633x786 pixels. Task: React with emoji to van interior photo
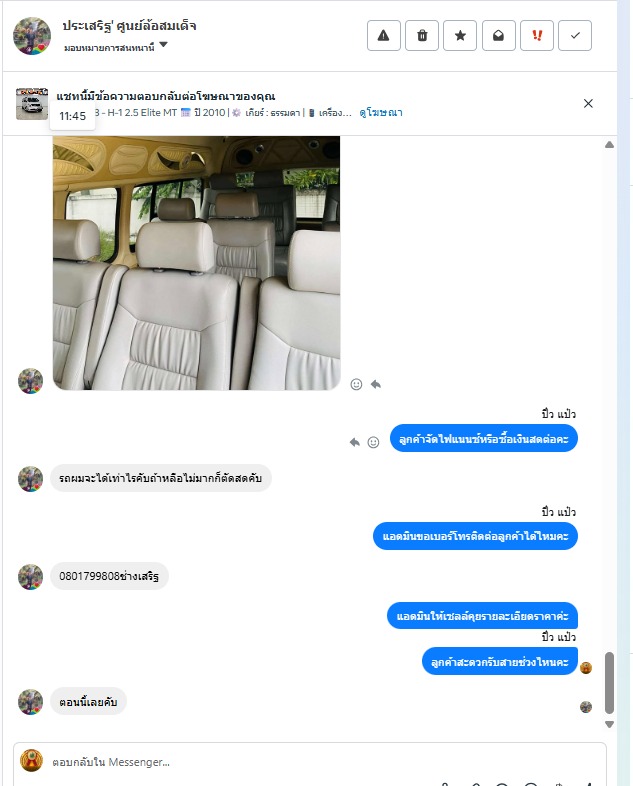(x=356, y=384)
